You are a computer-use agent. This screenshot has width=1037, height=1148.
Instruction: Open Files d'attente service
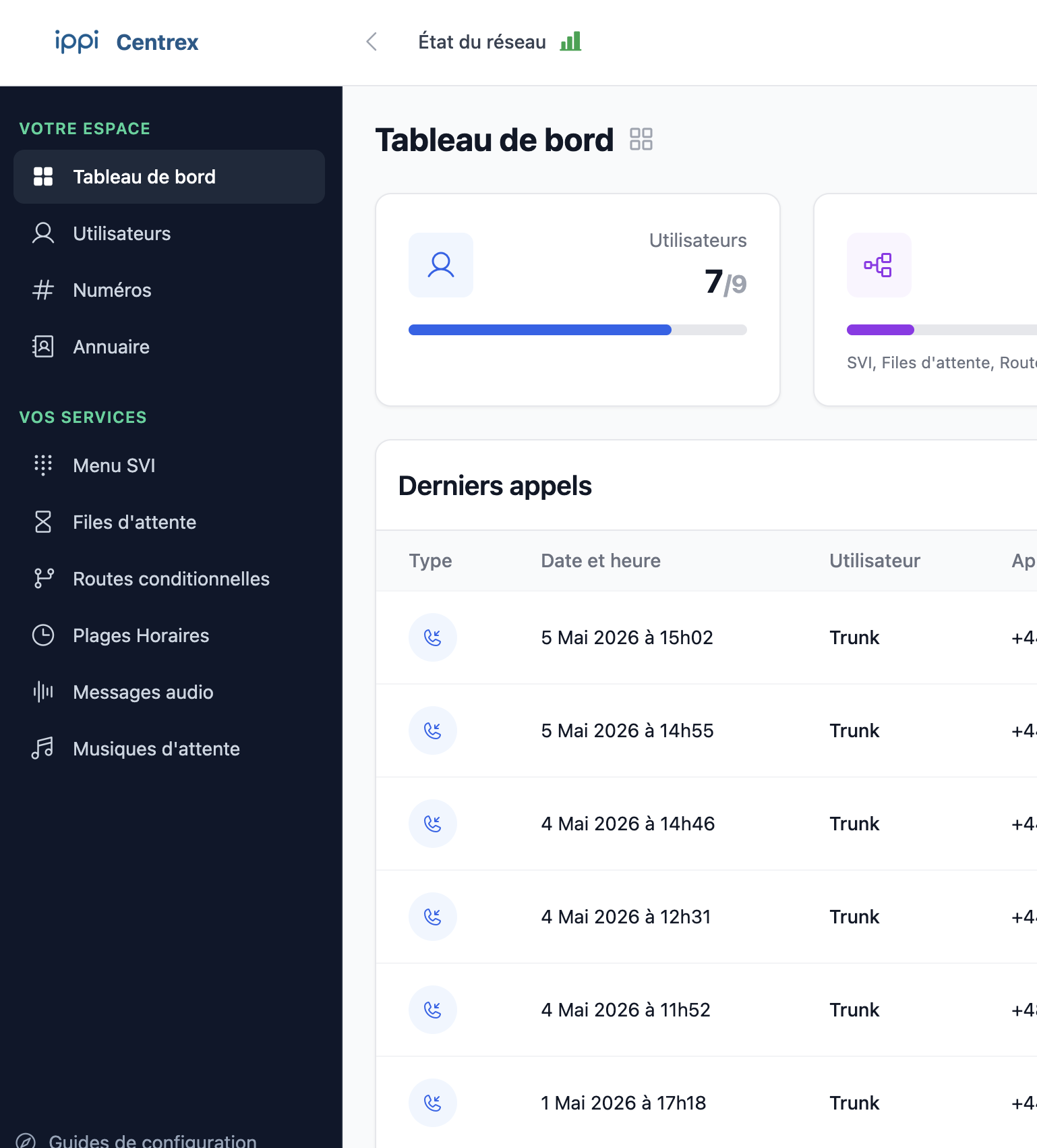pos(134,522)
